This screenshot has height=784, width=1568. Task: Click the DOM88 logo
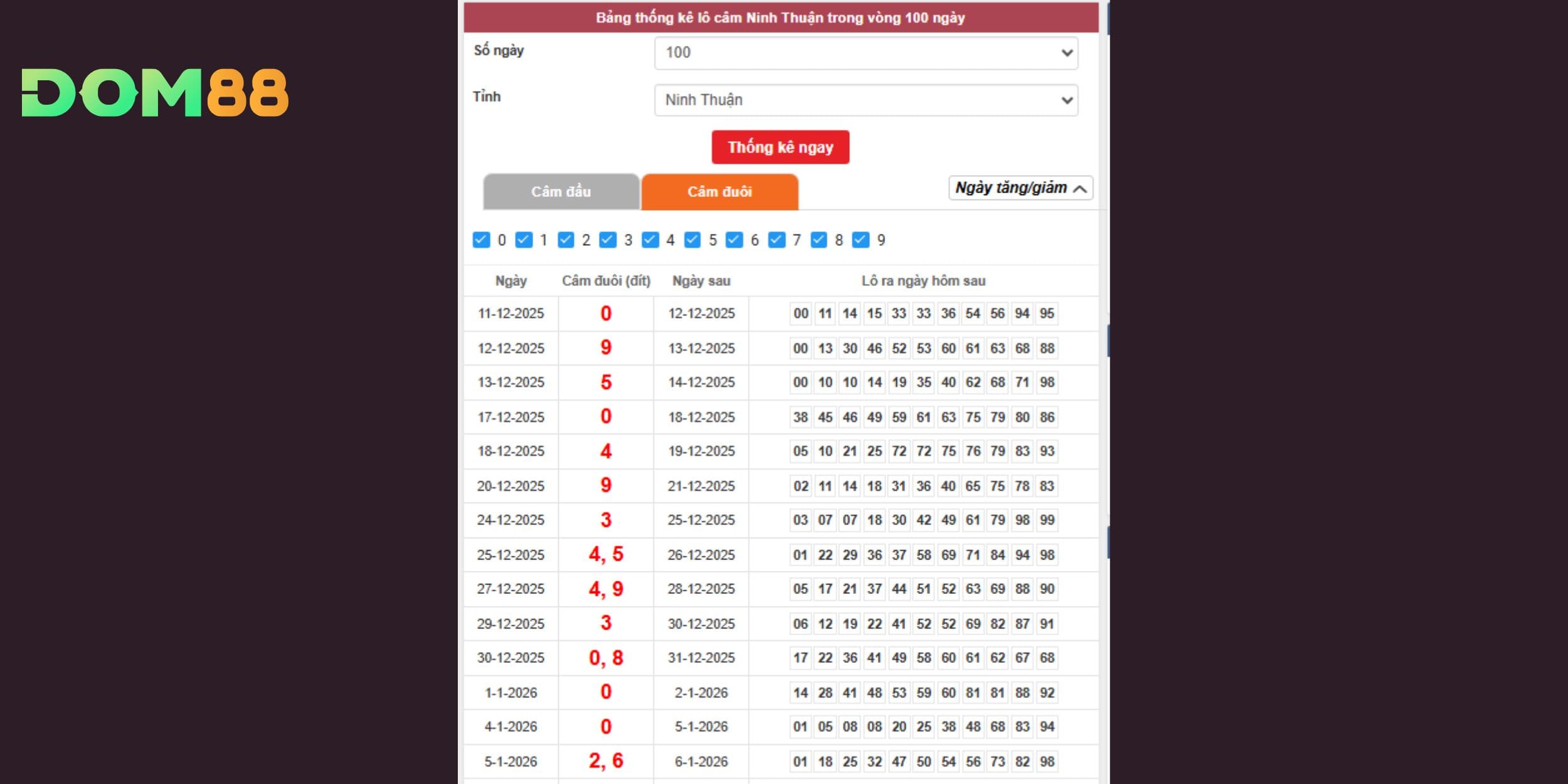click(155, 94)
